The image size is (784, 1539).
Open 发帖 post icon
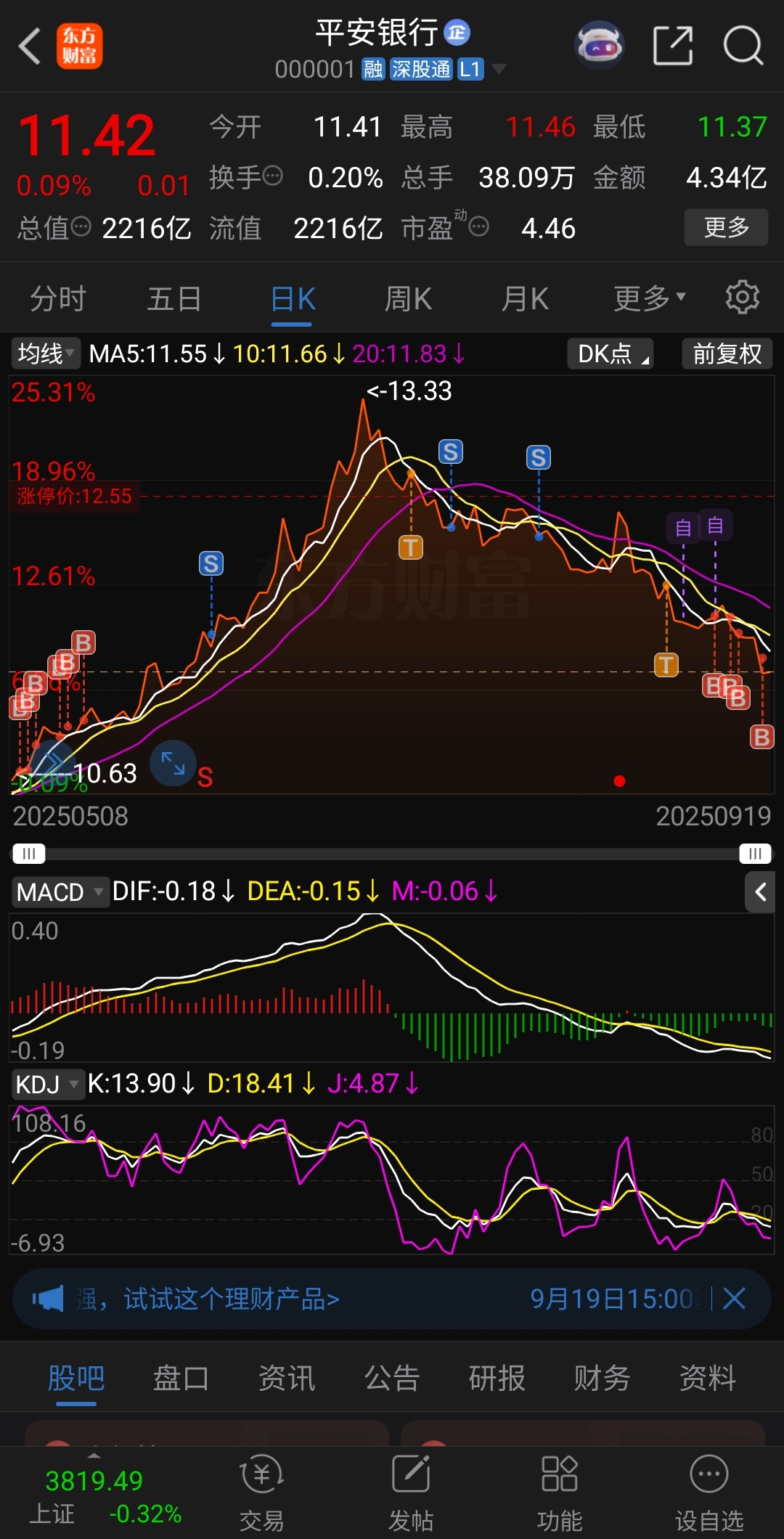411,1493
